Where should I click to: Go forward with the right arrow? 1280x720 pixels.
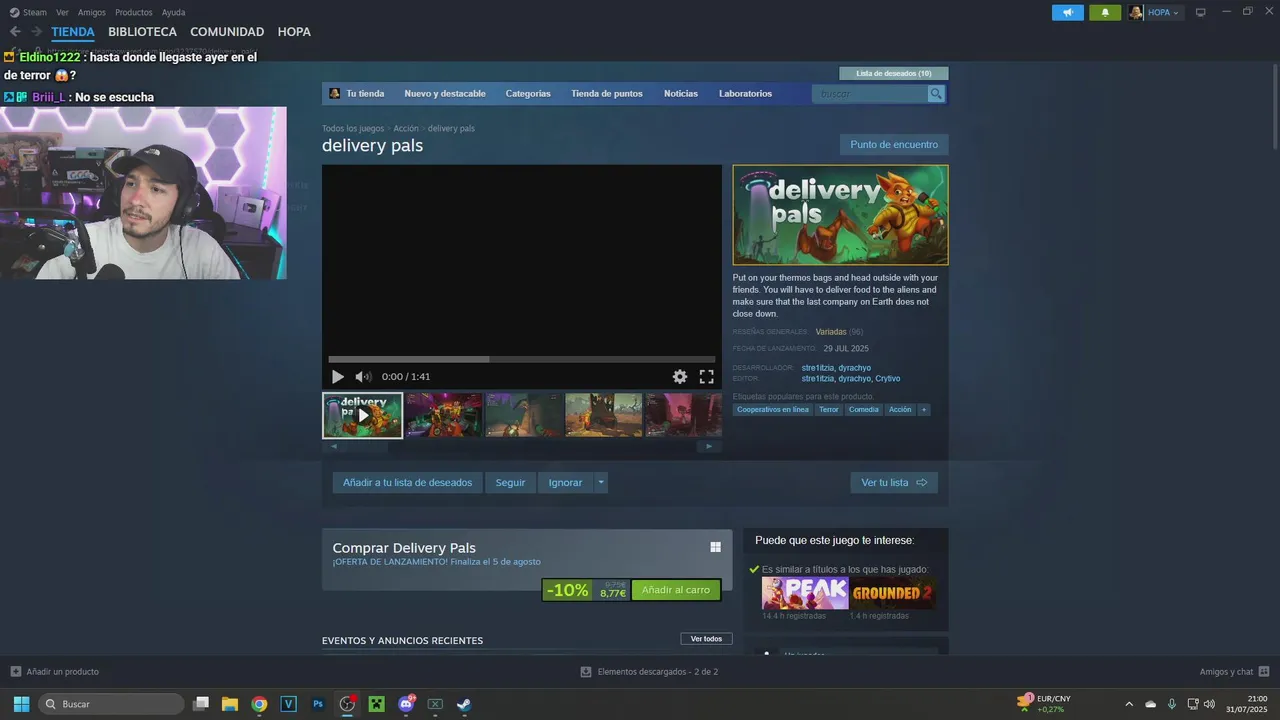click(x=36, y=32)
